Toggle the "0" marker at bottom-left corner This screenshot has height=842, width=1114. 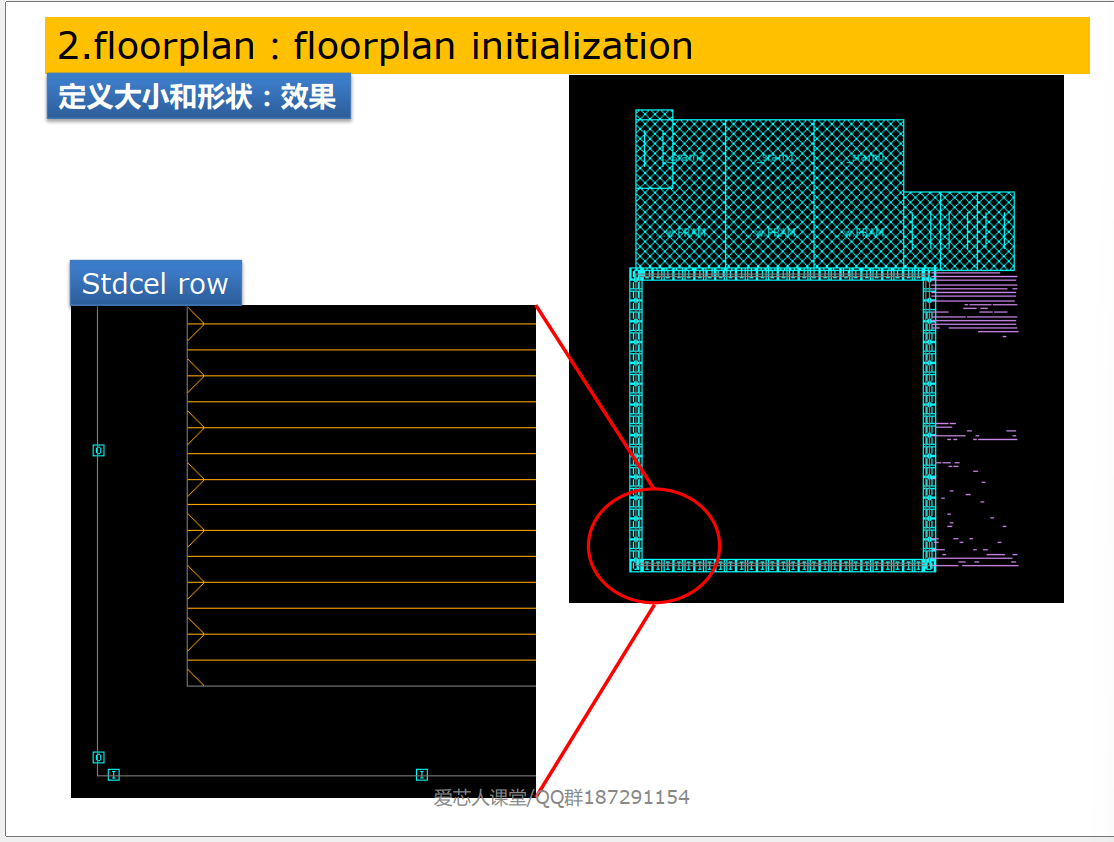point(97,757)
